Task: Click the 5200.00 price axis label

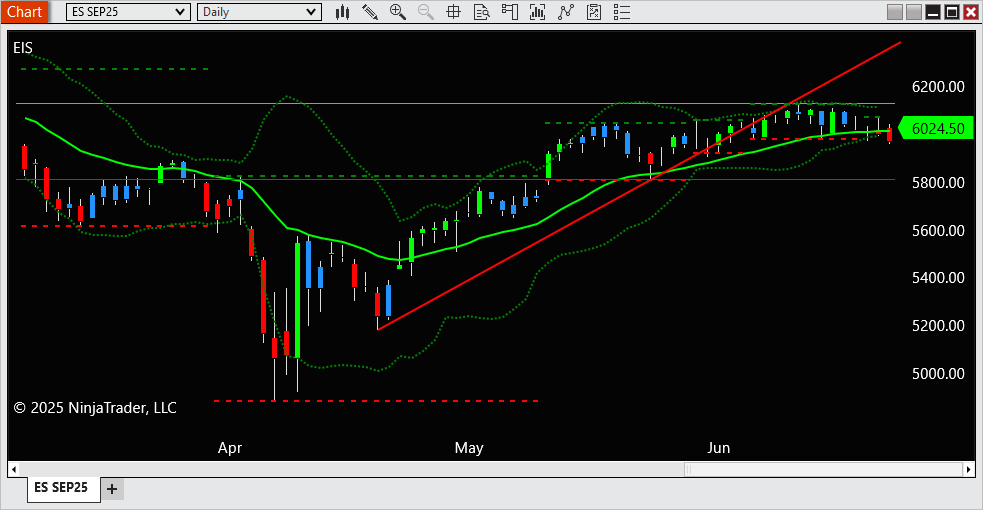Action: (x=938, y=326)
